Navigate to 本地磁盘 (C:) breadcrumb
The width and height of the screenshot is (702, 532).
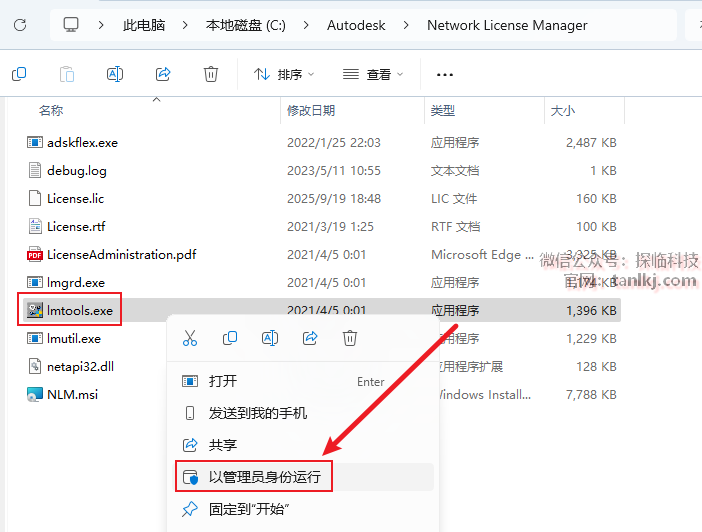click(245, 25)
